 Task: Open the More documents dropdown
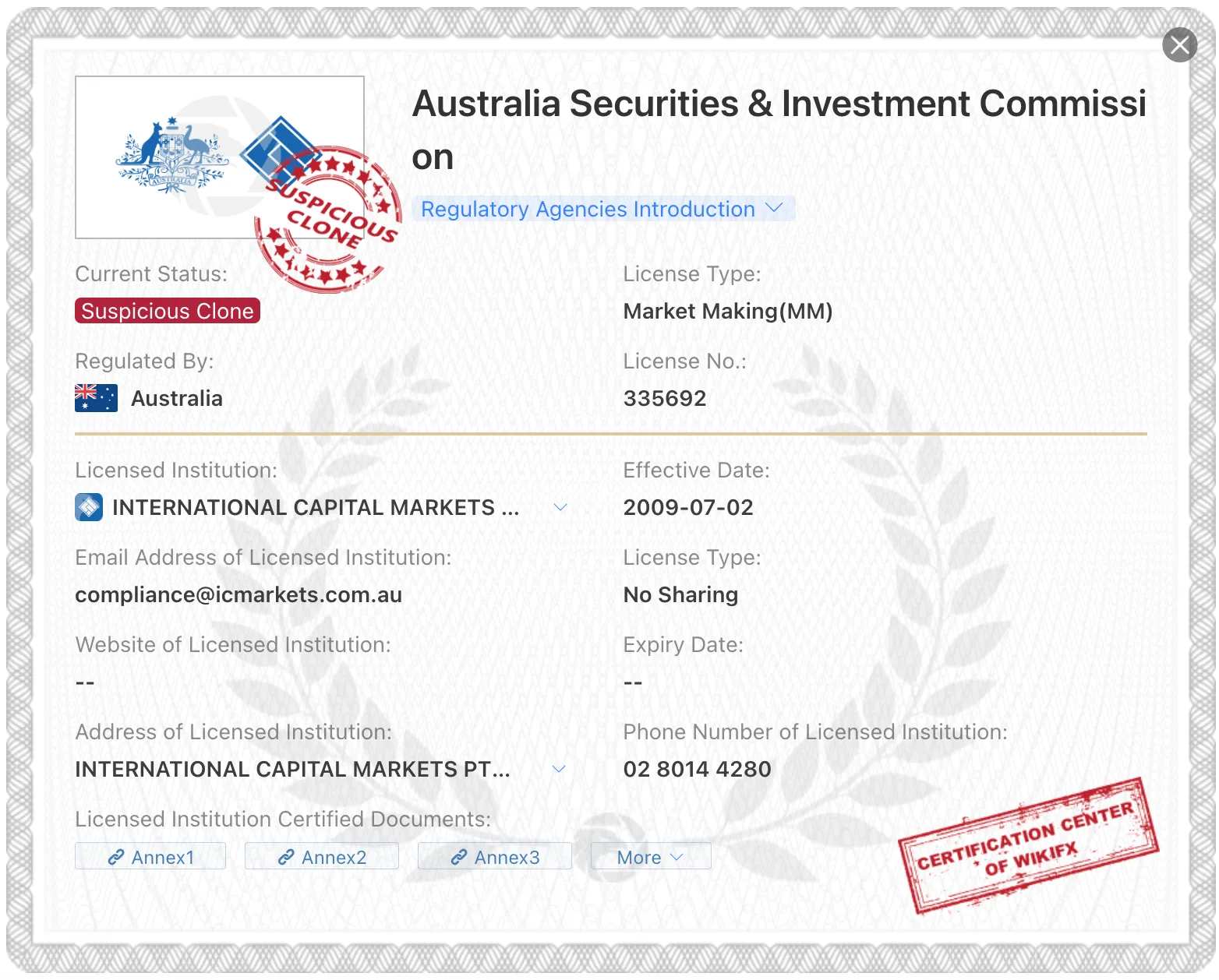pos(651,856)
